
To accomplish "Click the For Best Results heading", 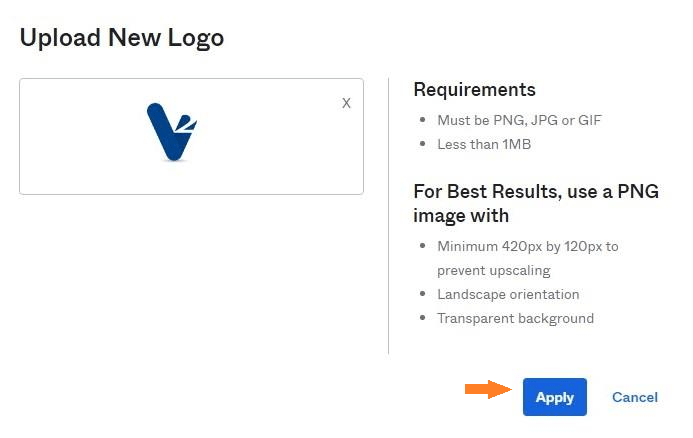I will (x=536, y=203).
